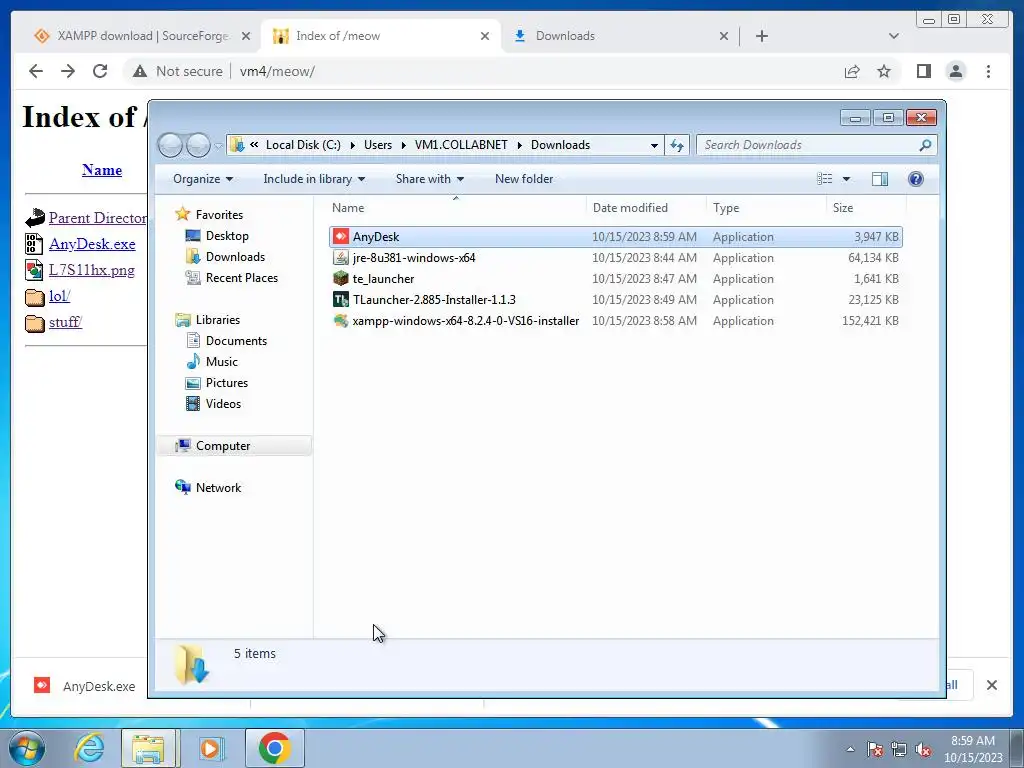Click the Explorer help question mark icon
This screenshot has width=1024, height=768.
point(916,179)
